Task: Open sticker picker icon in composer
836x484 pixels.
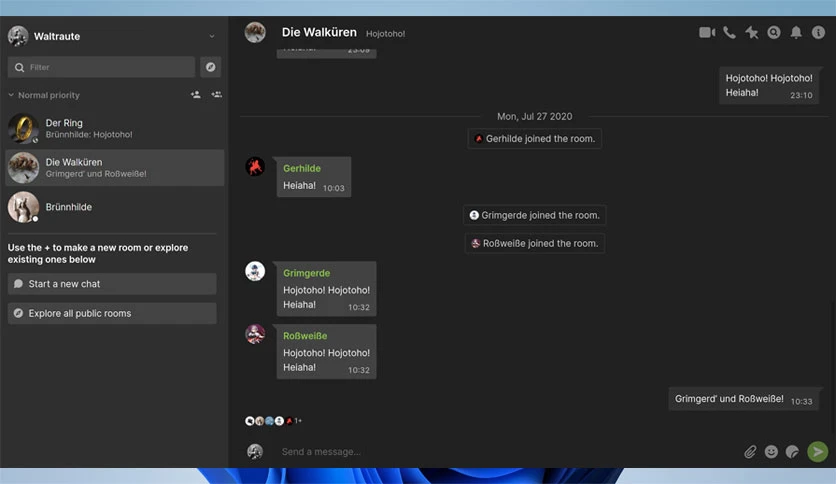Action: coord(792,452)
